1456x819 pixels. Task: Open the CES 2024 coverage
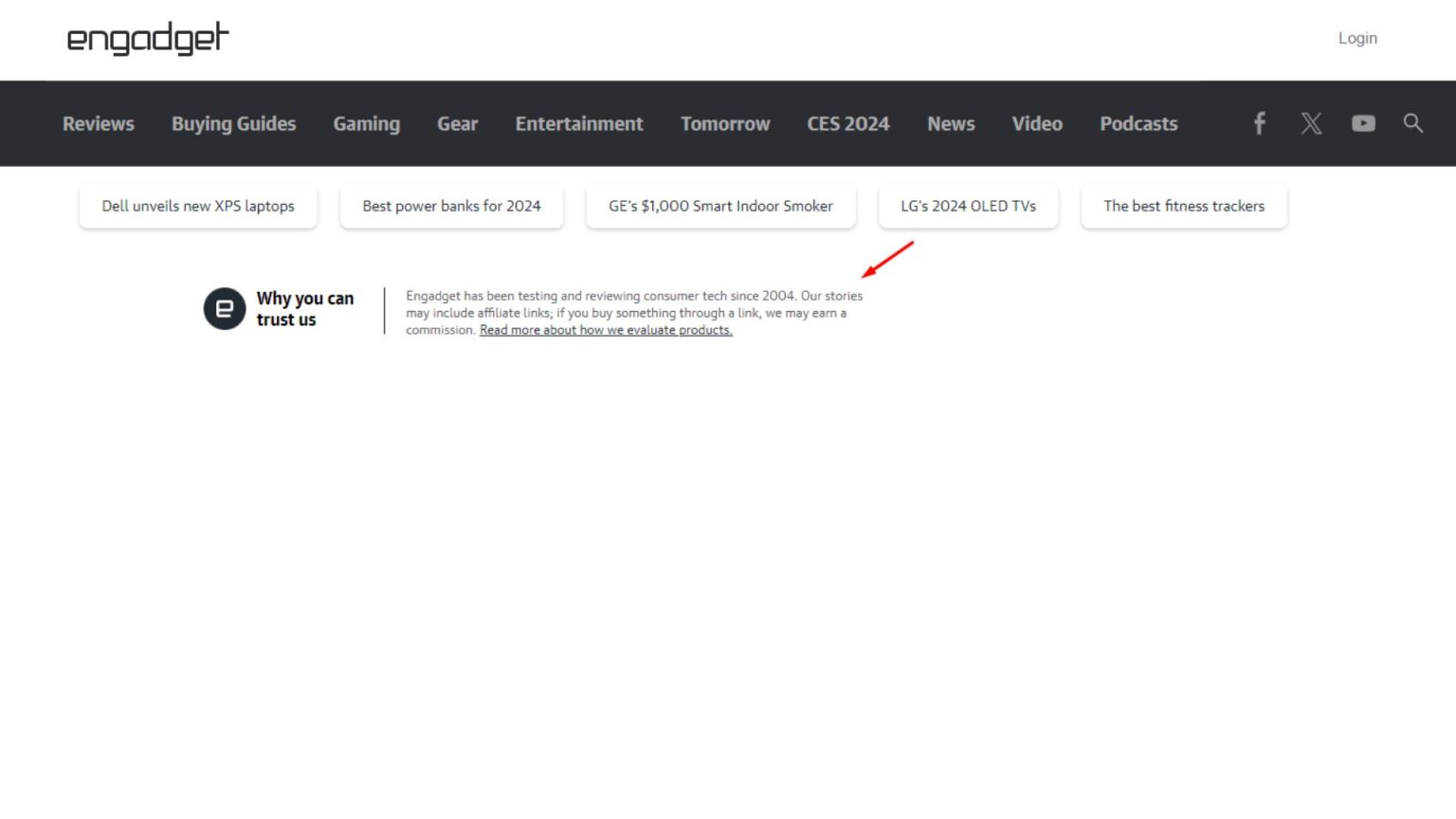point(847,123)
